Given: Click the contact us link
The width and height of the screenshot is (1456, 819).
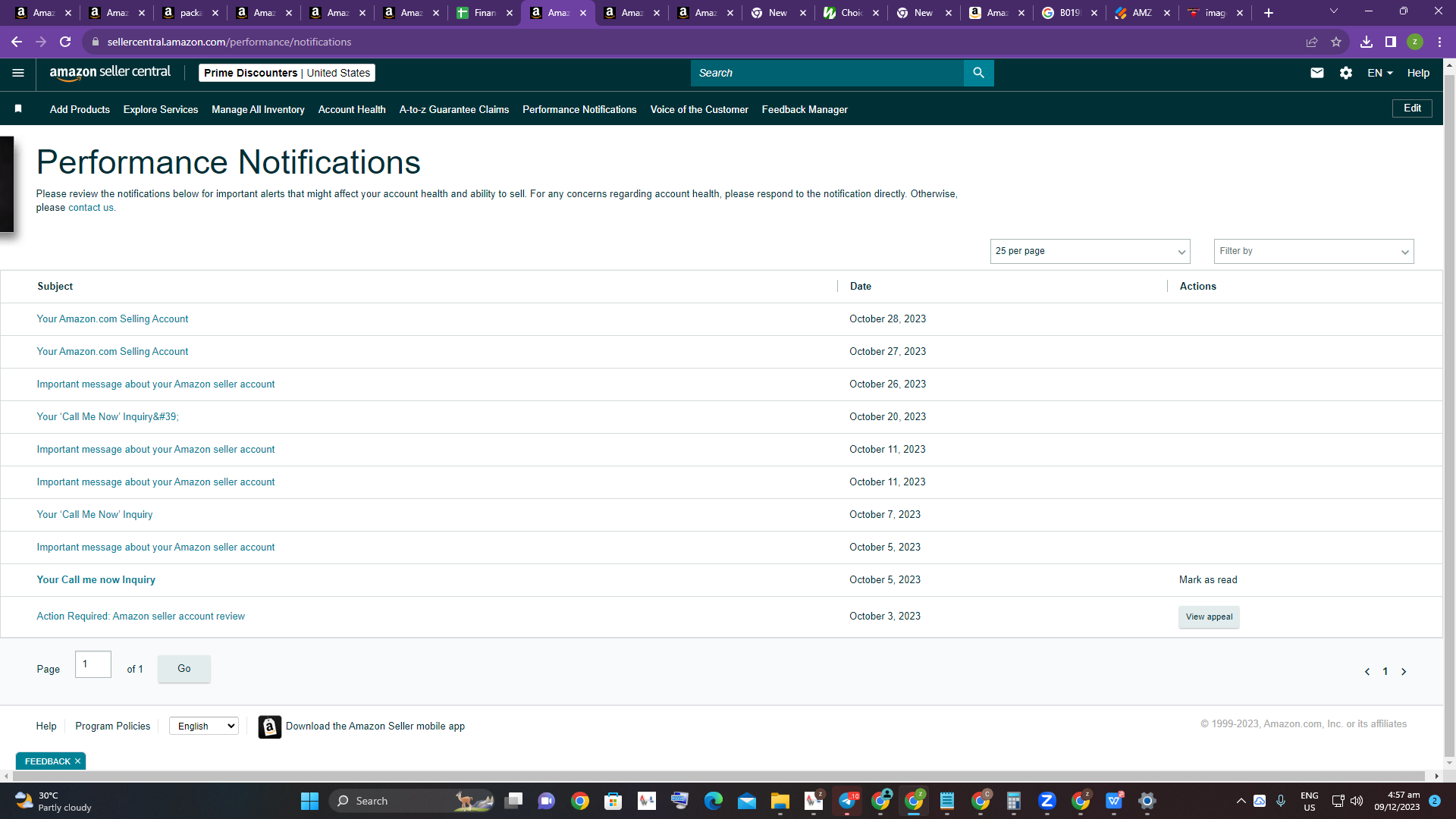Looking at the screenshot, I should (x=91, y=208).
